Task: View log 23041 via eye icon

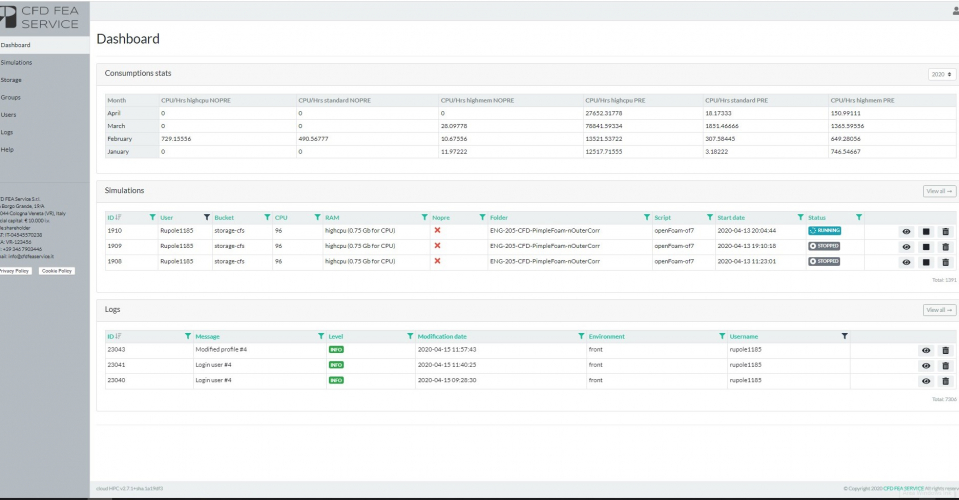Action: (926, 366)
